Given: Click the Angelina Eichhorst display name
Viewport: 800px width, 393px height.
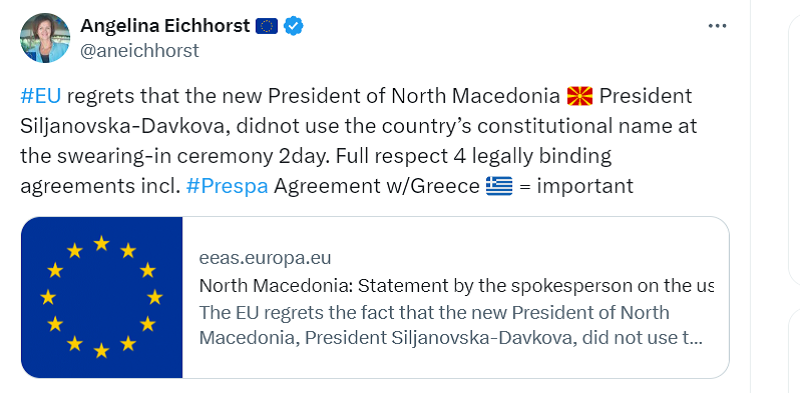Looking at the screenshot, I should click(x=165, y=26).
